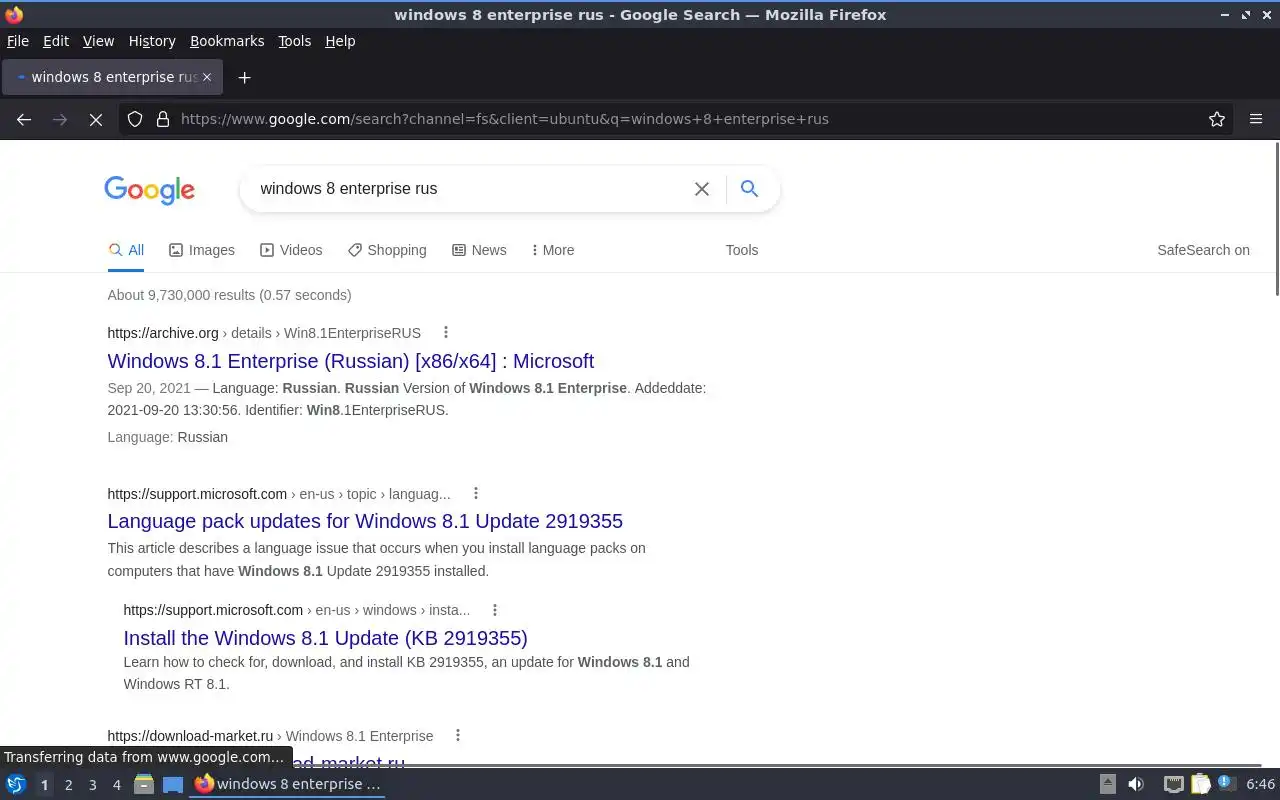
Task: Switch to workspace 3
Action: [92, 785]
